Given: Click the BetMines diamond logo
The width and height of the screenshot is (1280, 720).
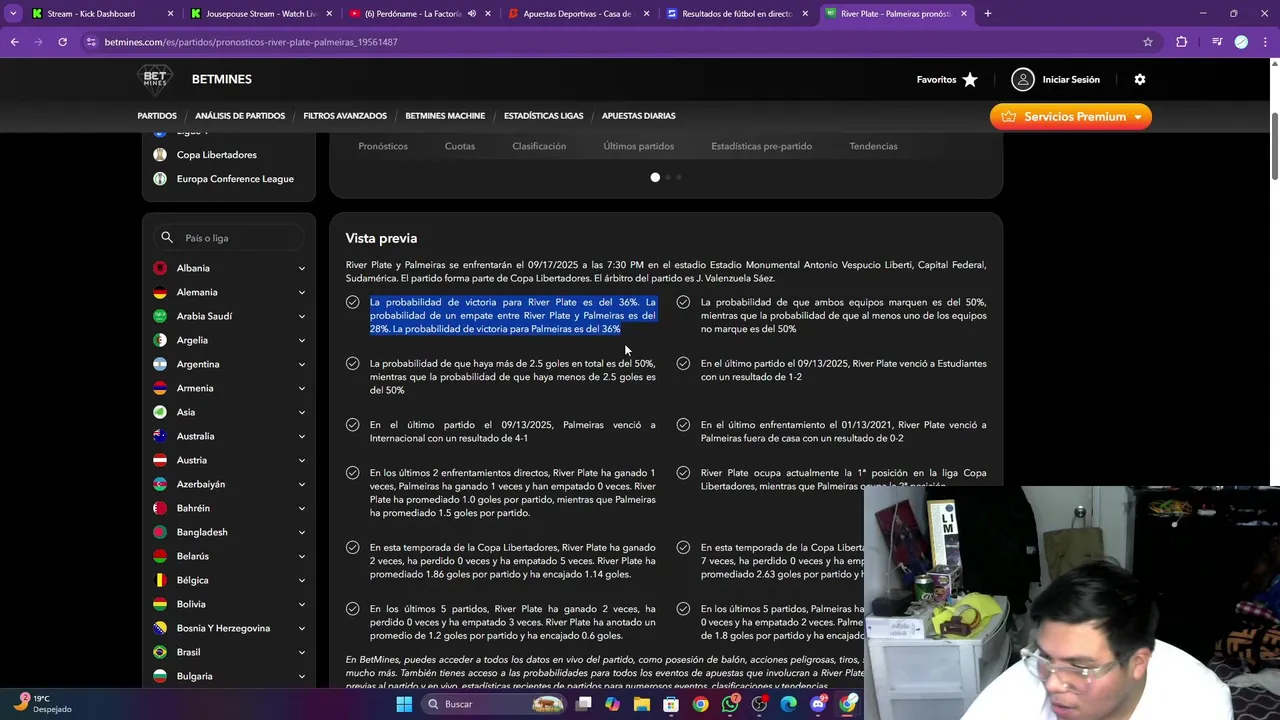Looking at the screenshot, I should tap(155, 79).
